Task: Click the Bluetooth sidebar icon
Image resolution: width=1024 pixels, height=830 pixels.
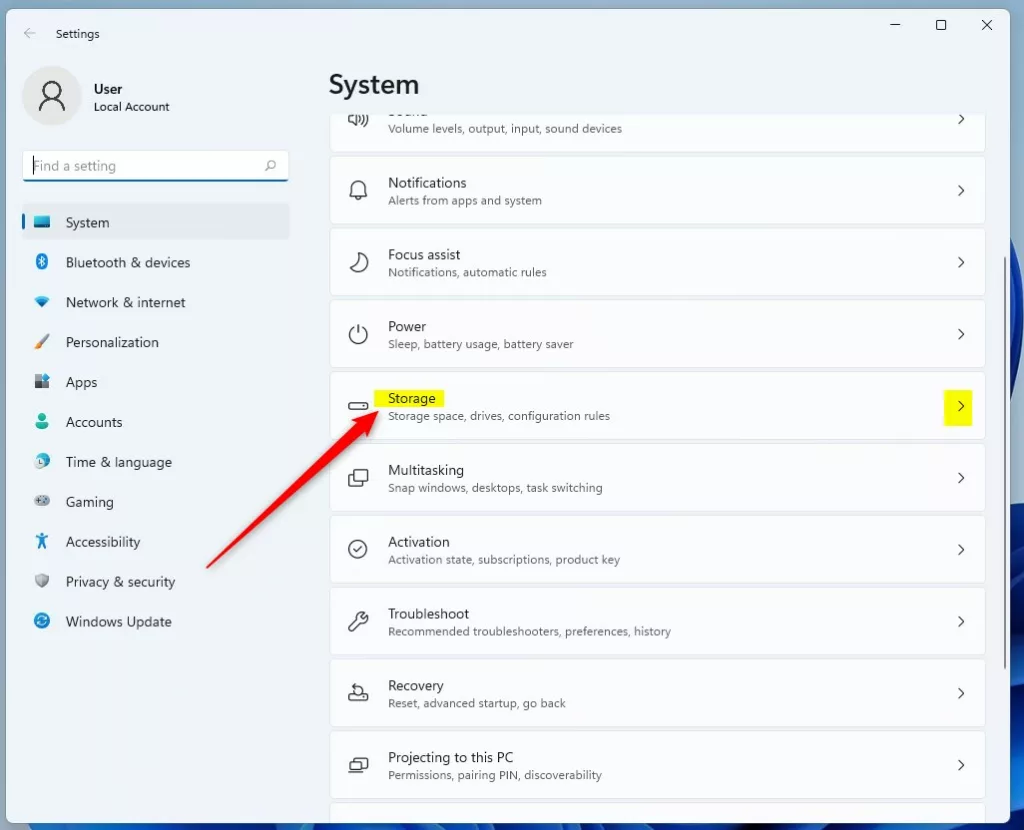Action: [42, 262]
